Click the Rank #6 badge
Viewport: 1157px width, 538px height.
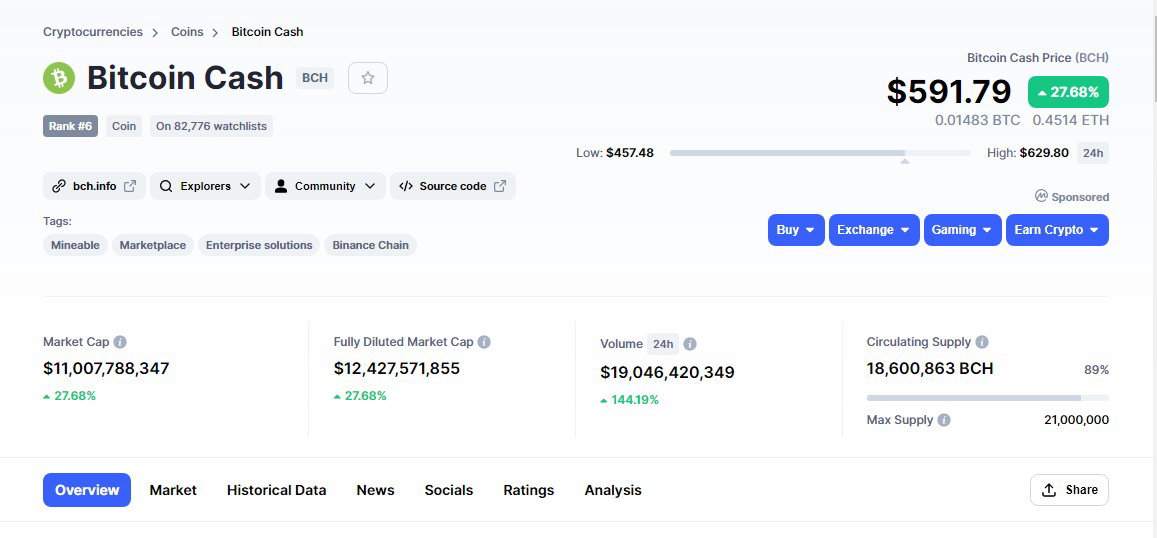point(70,126)
